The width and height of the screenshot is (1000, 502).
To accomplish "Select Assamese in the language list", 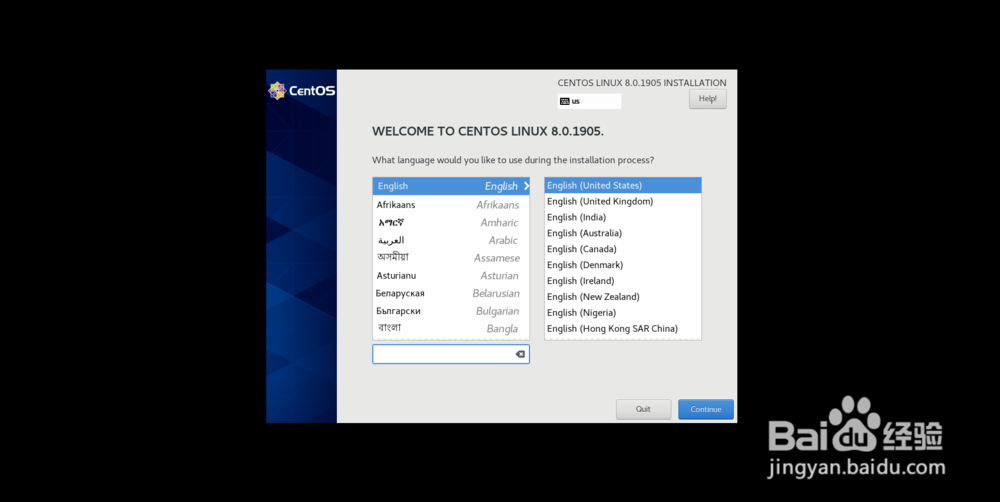I will 451,258.
